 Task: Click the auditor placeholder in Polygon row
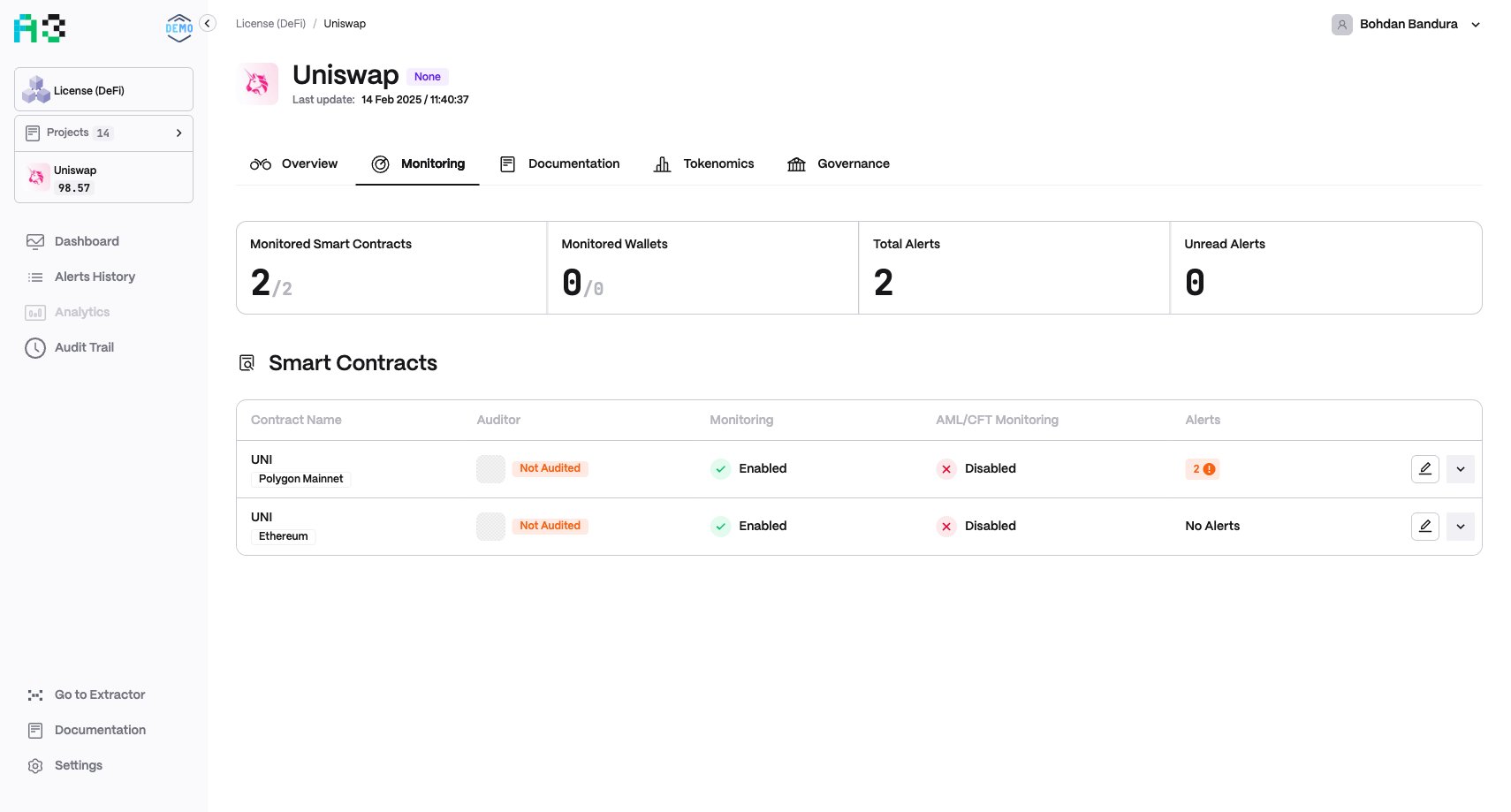[490, 469]
